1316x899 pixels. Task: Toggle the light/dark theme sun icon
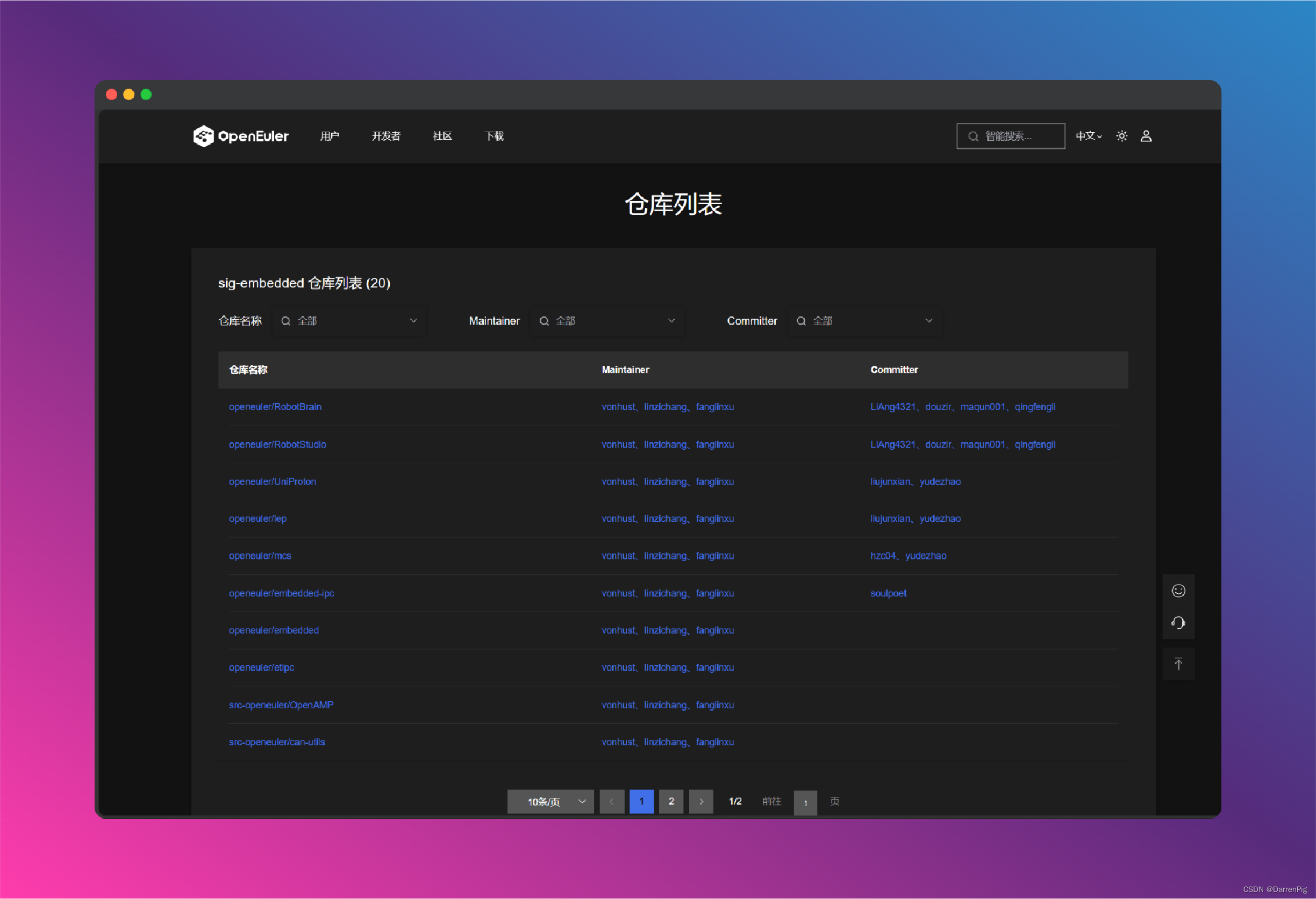(1122, 136)
